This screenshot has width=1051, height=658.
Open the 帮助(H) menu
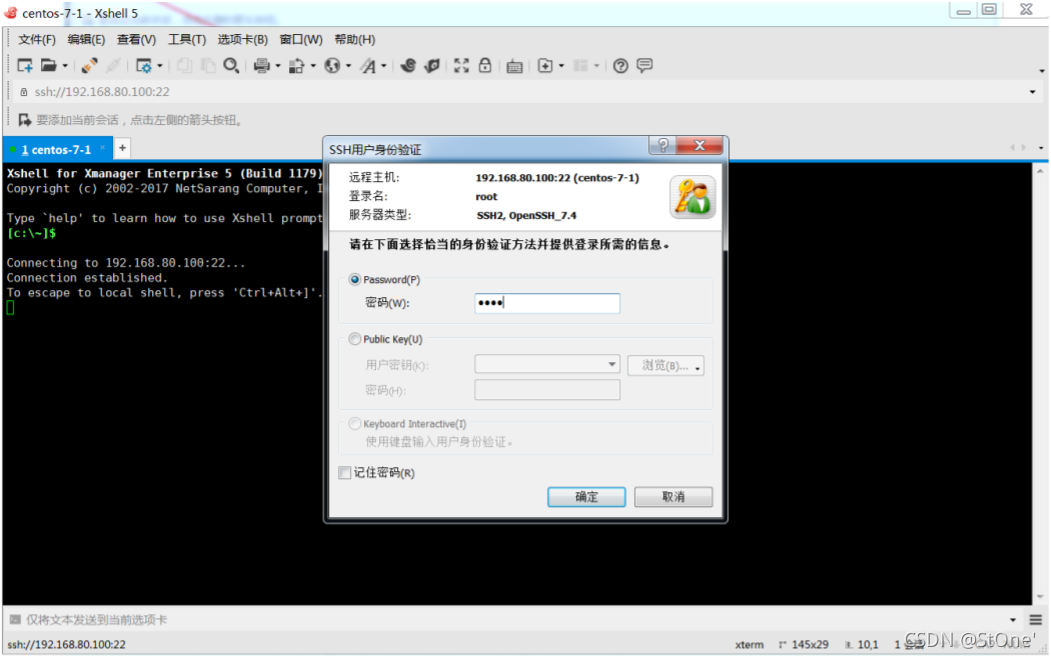355,40
